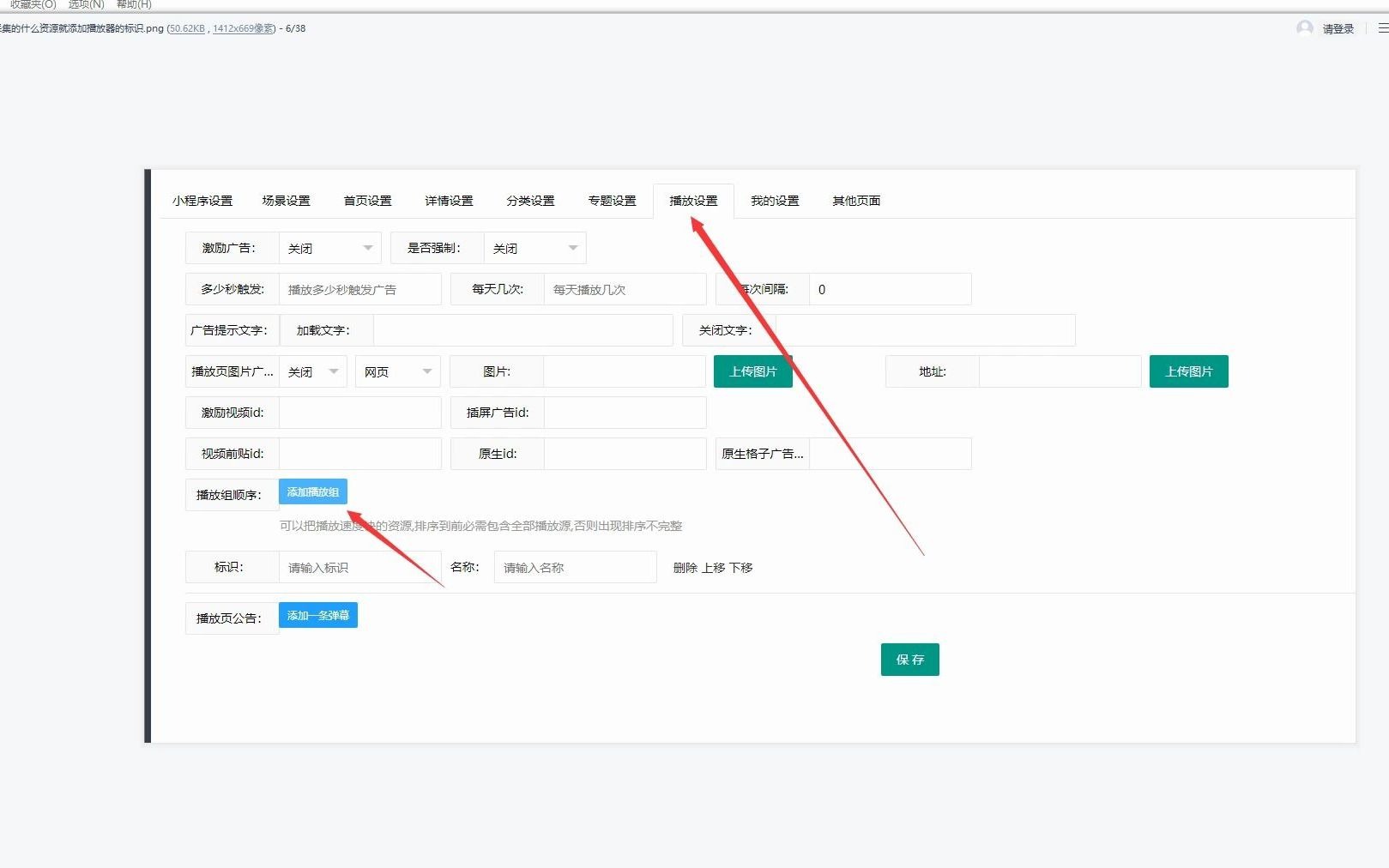
Task: Click the 请登录 link in viewer header
Action: [1338, 28]
